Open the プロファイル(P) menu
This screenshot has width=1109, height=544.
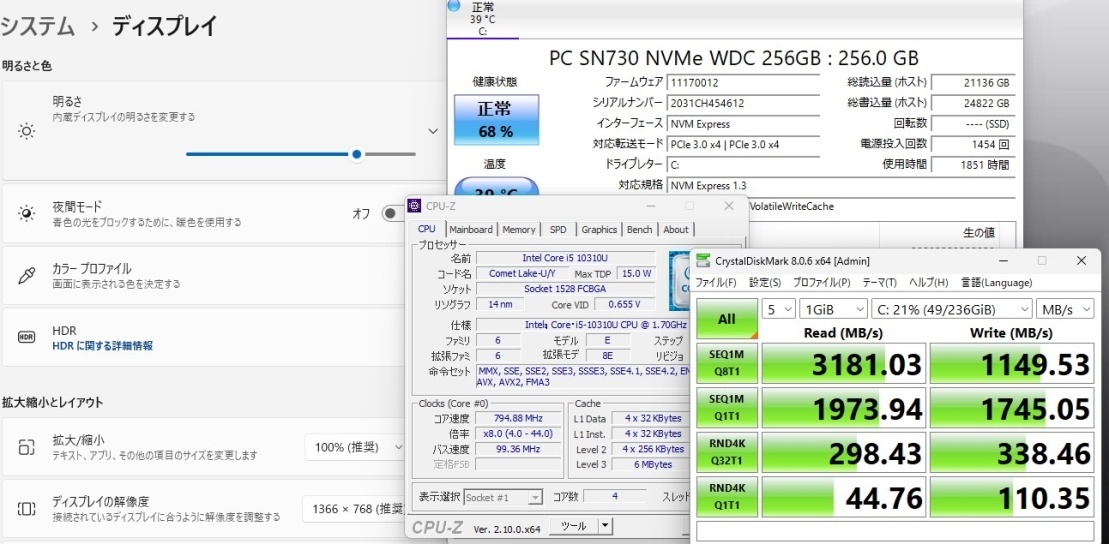(x=821, y=282)
